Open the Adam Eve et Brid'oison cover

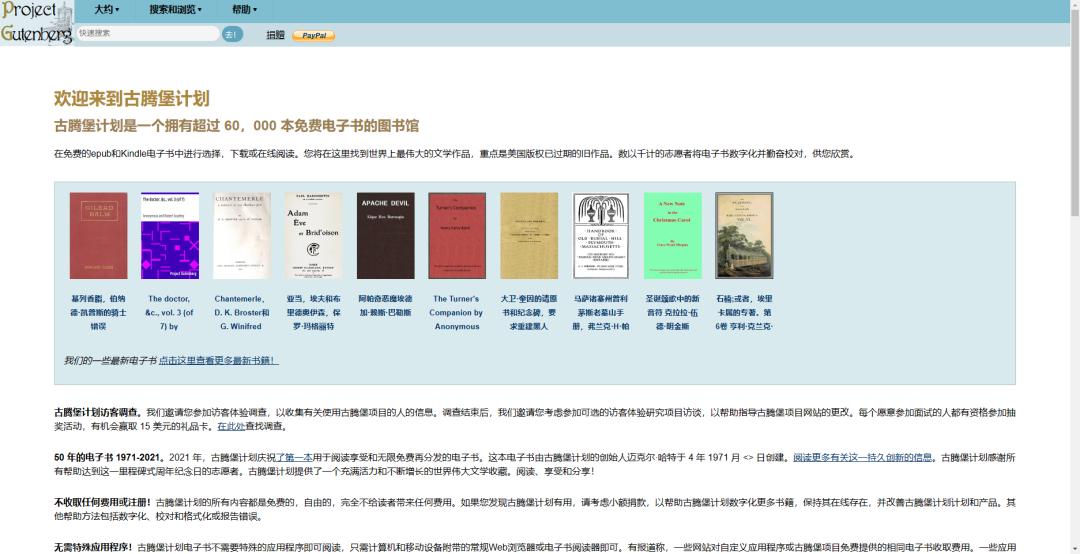point(313,236)
